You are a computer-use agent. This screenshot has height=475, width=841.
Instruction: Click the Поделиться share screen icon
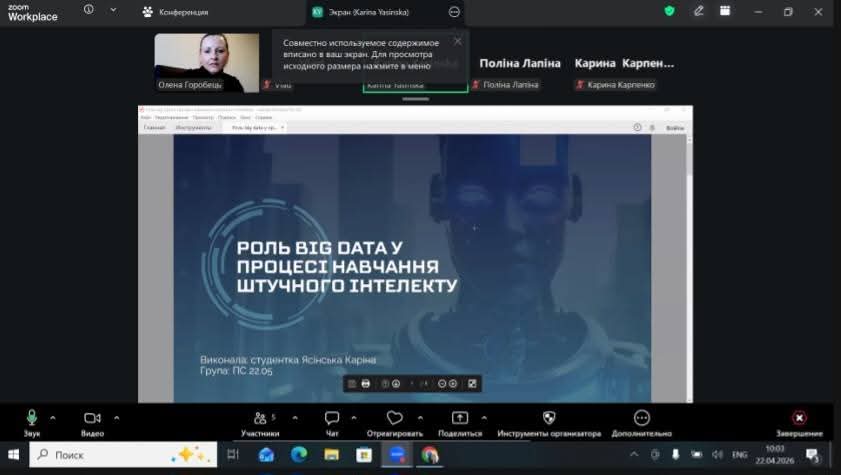tap(459, 420)
